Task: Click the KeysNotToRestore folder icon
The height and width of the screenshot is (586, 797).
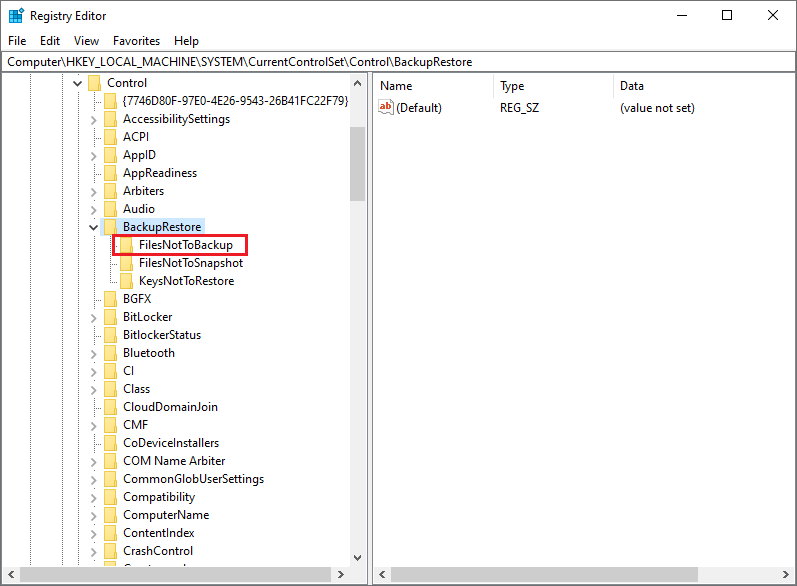Action: click(127, 281)
